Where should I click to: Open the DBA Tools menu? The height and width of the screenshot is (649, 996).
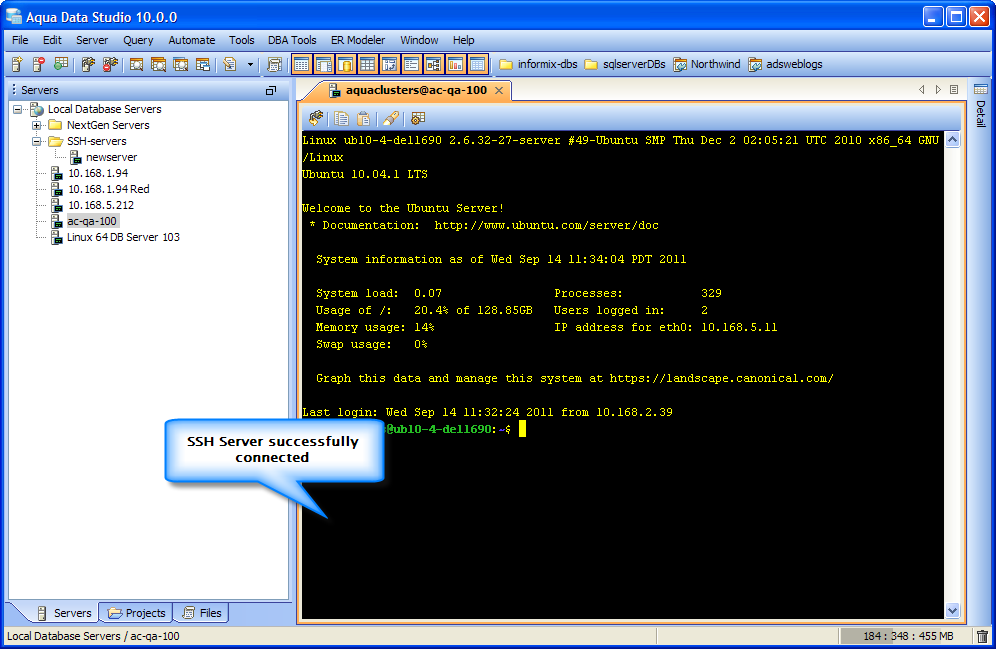coord(292,40)
